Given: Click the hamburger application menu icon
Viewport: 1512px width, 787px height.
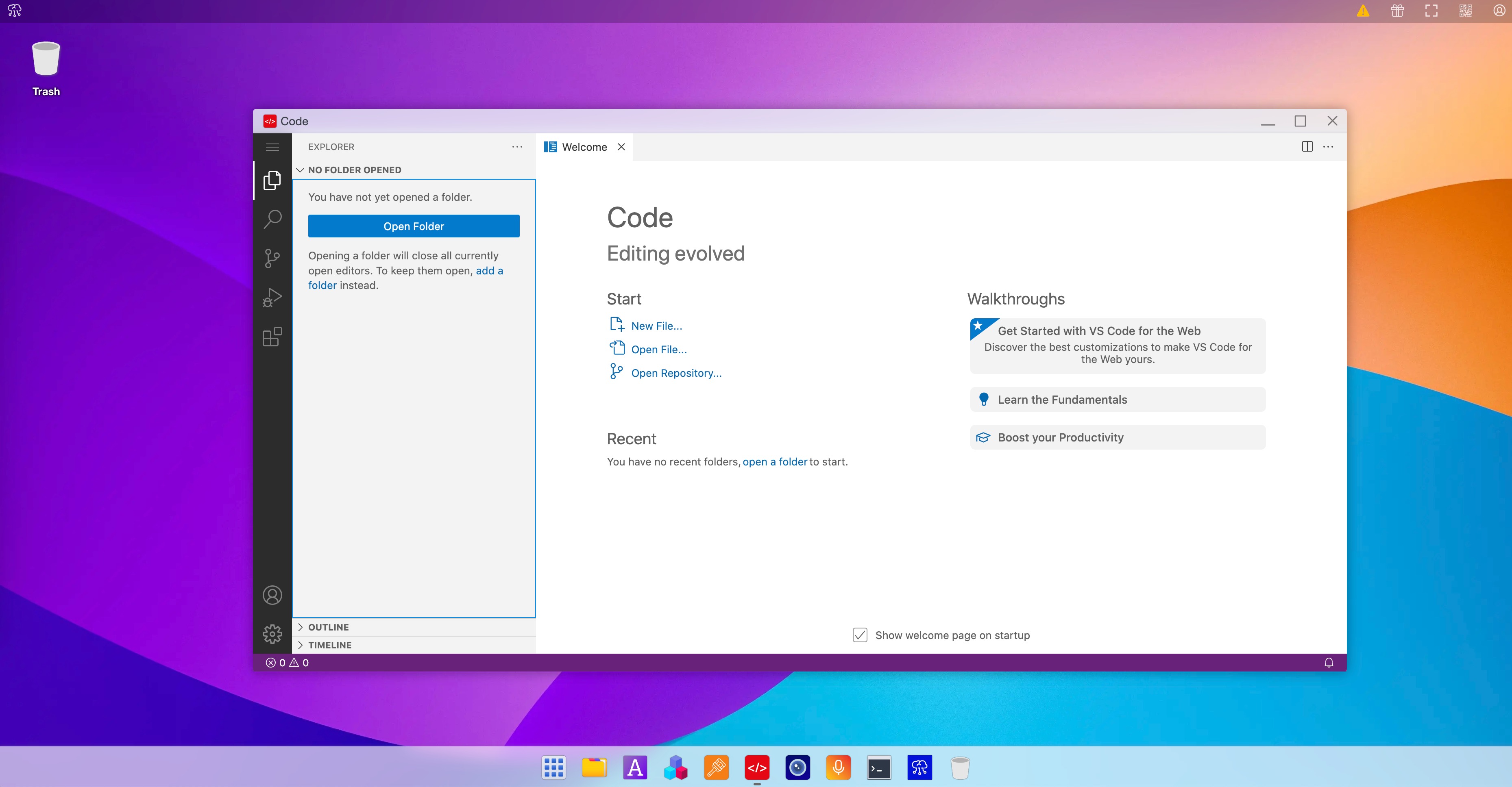Looking at the screenshot, I should 272,147.
